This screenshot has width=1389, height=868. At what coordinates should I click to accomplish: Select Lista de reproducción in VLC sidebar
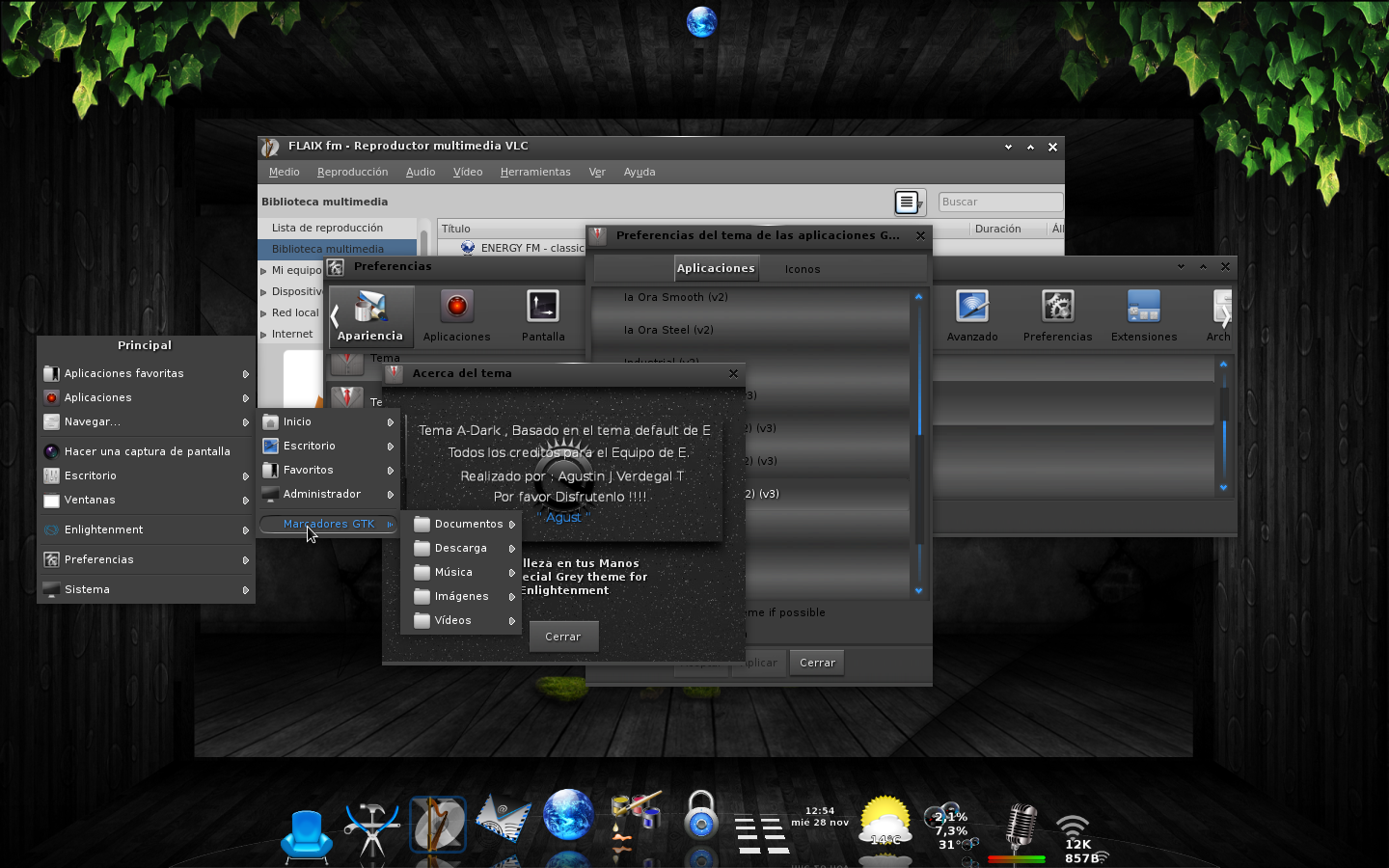tap(338, 228)
